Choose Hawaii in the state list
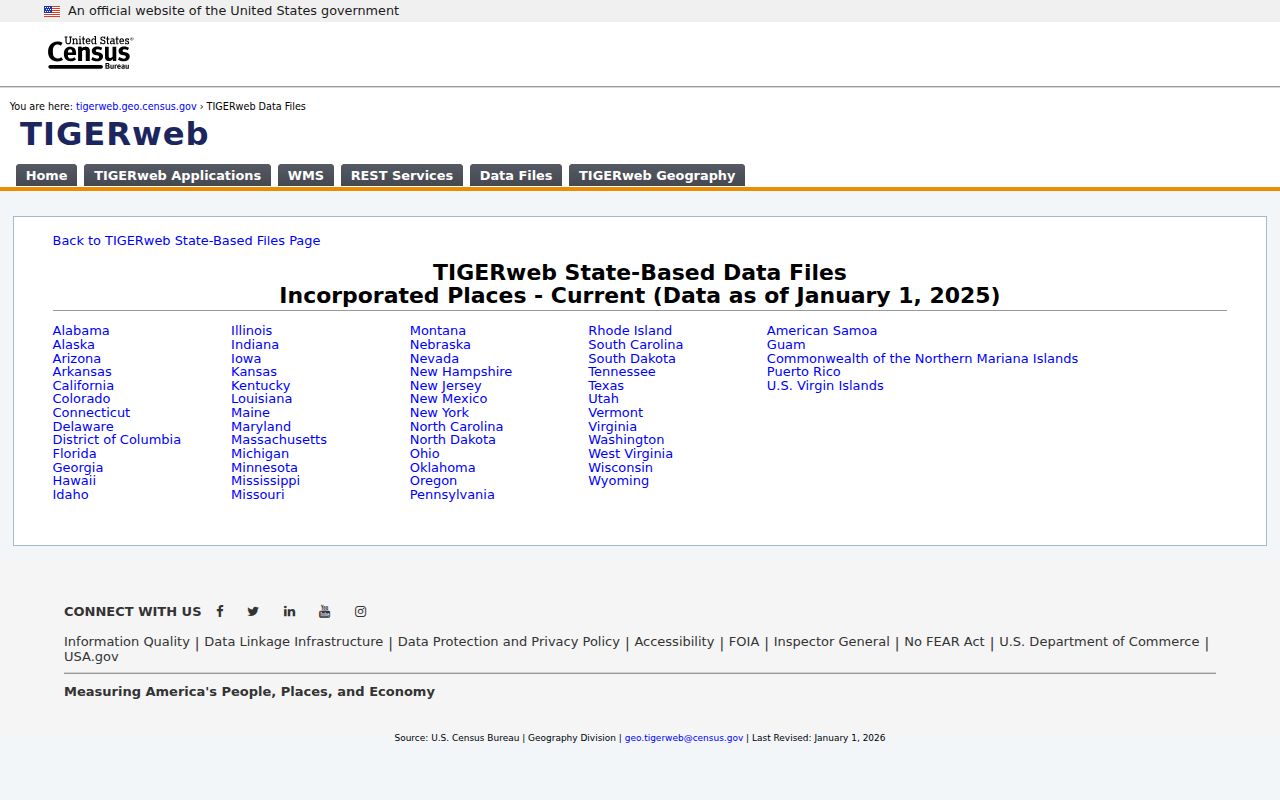Screen dimensions: 1280x800 pos(74,481)
